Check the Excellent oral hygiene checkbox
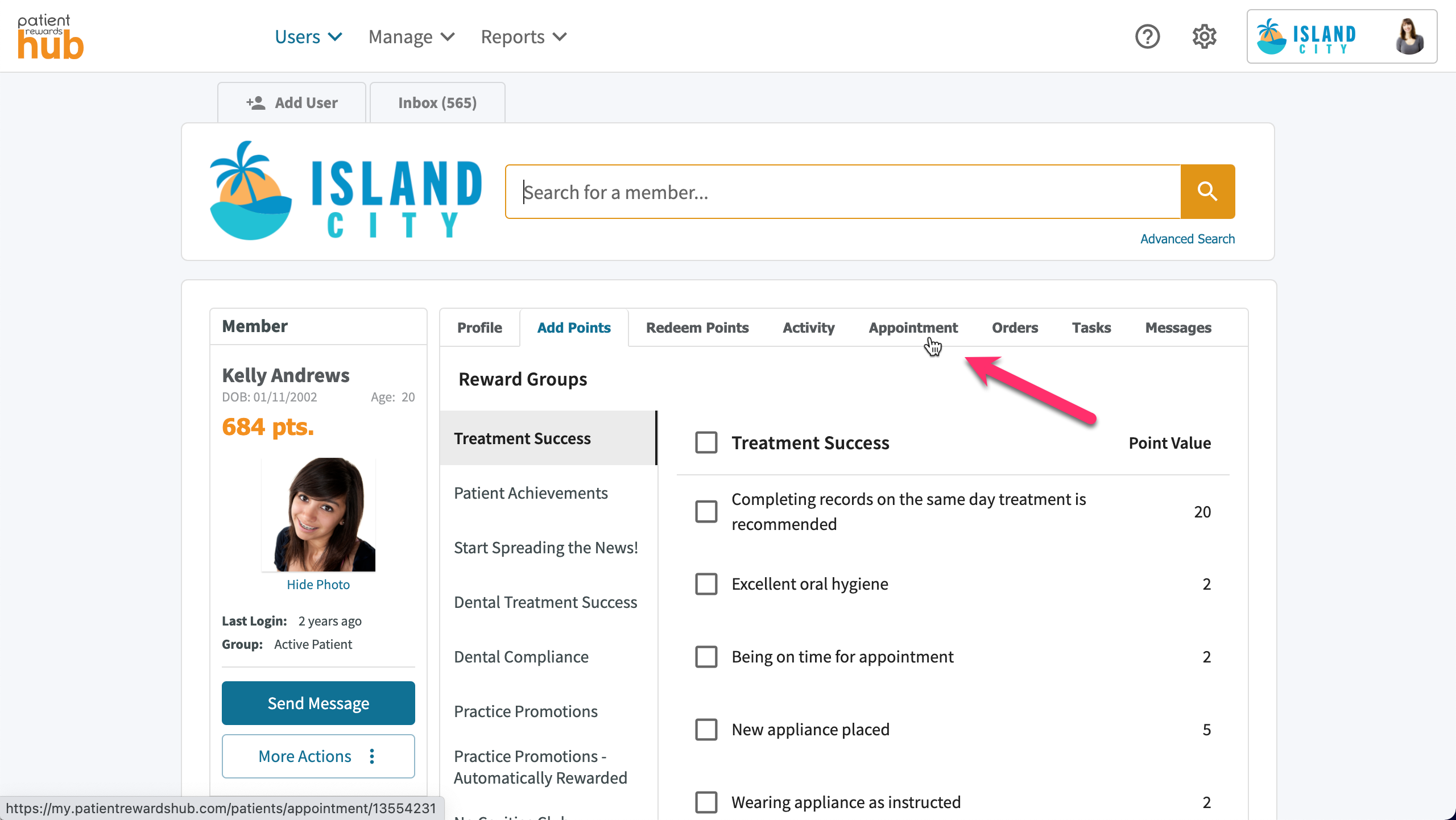This screenshot has height=820, width=1456. pos(706,583)
